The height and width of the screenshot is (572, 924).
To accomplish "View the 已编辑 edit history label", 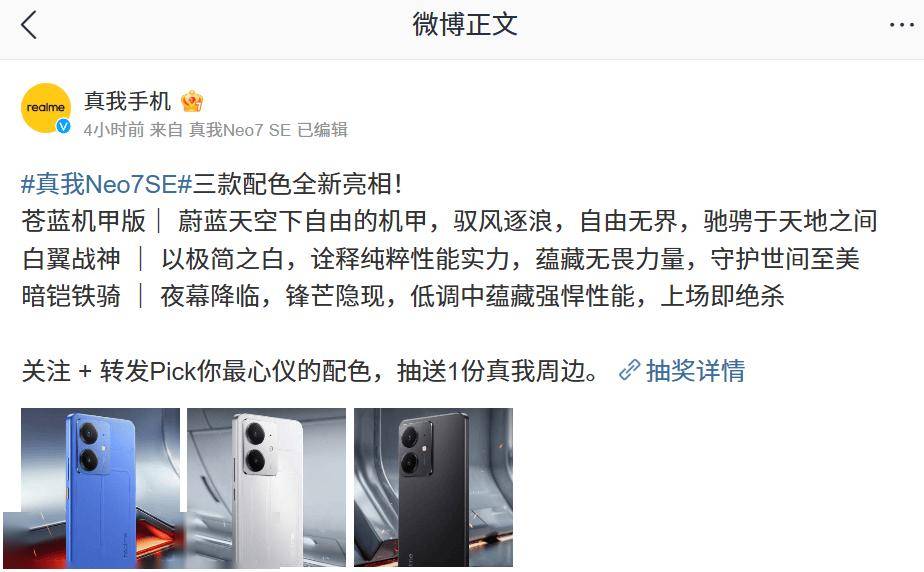I will click(322, 130).
